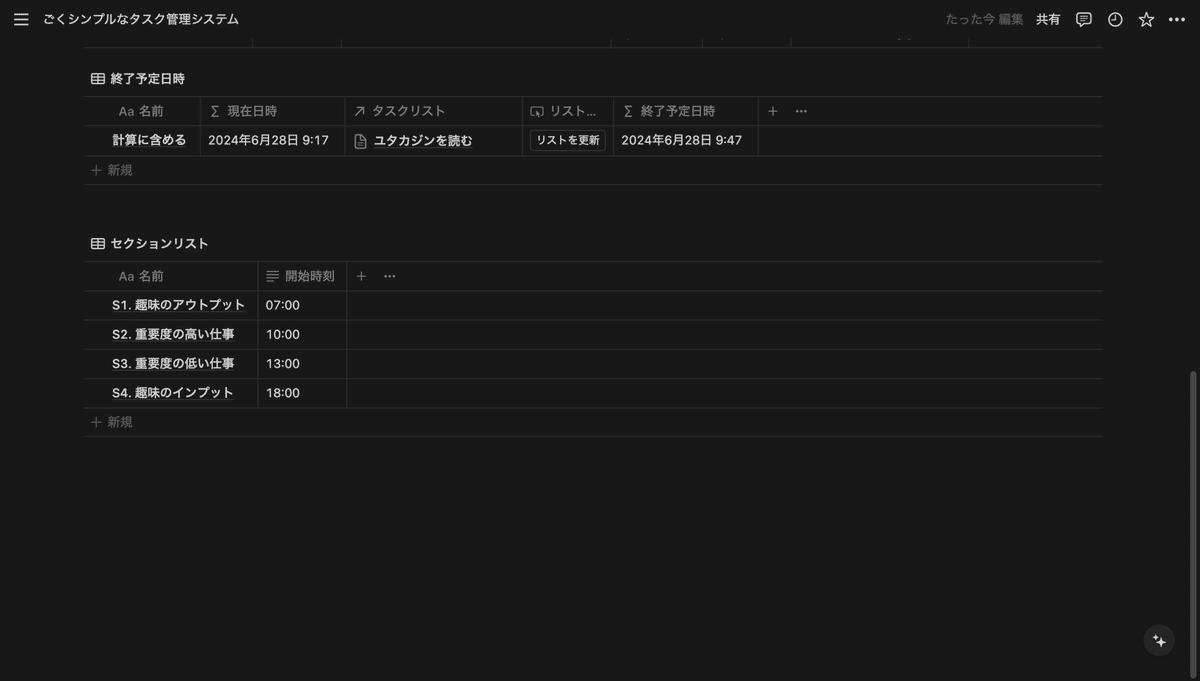Open page update history clock icon
This screenshot has height=681, width=1200.
(x=1115, y=19)
